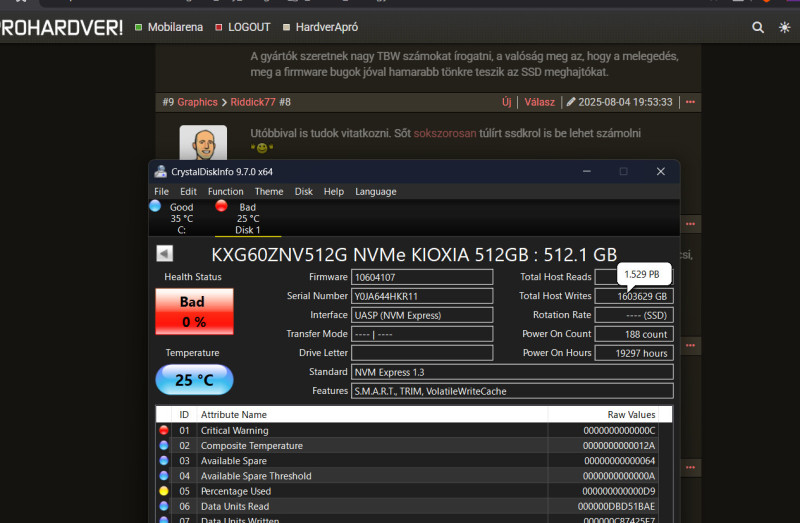Click the Rotation Rate value ---- (SSD)

coord(634,315)
